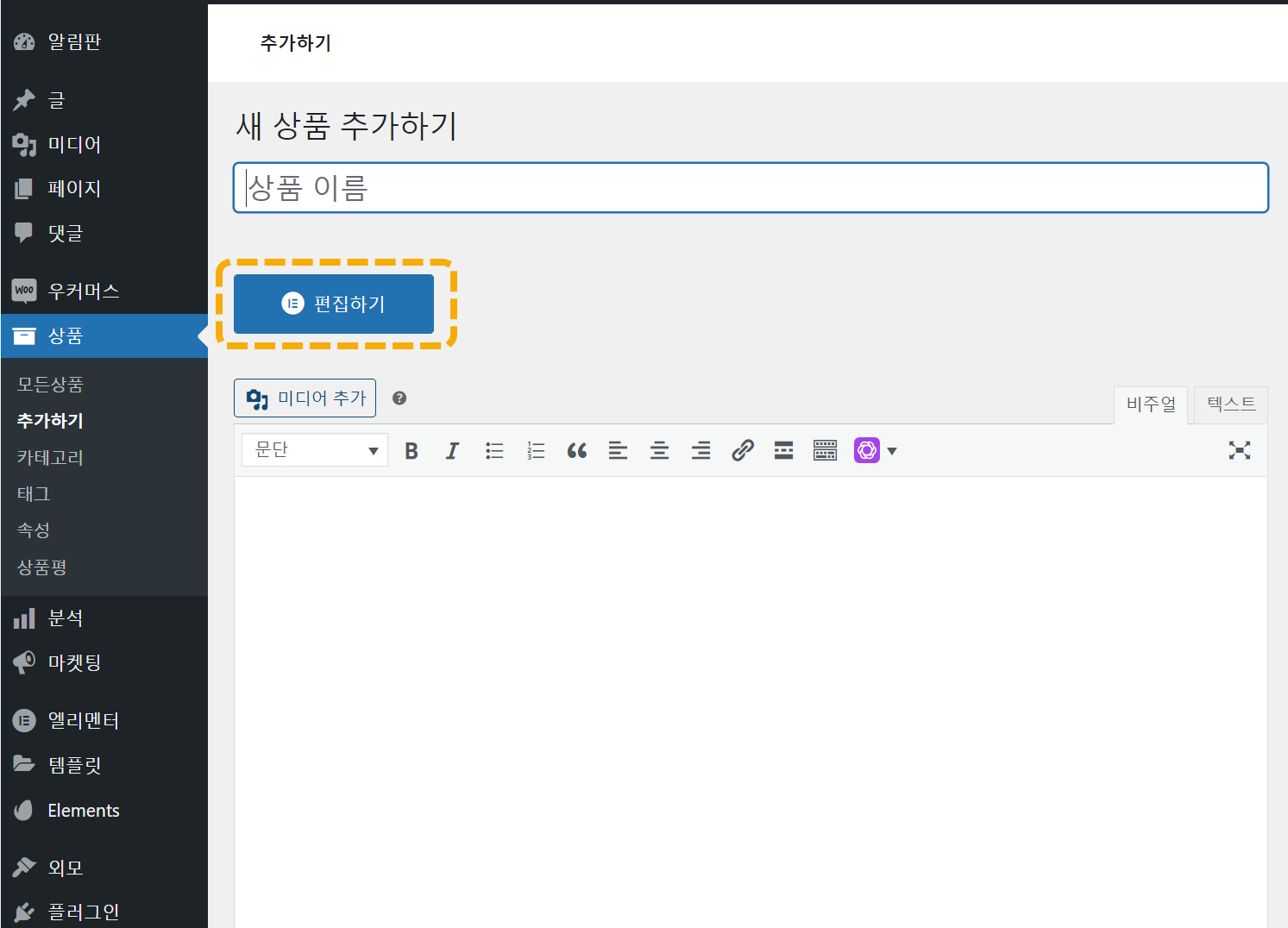The width and height of the screenshot is (1288, 928).
Task: Insert the Read More tag
Action: point(783,449)
